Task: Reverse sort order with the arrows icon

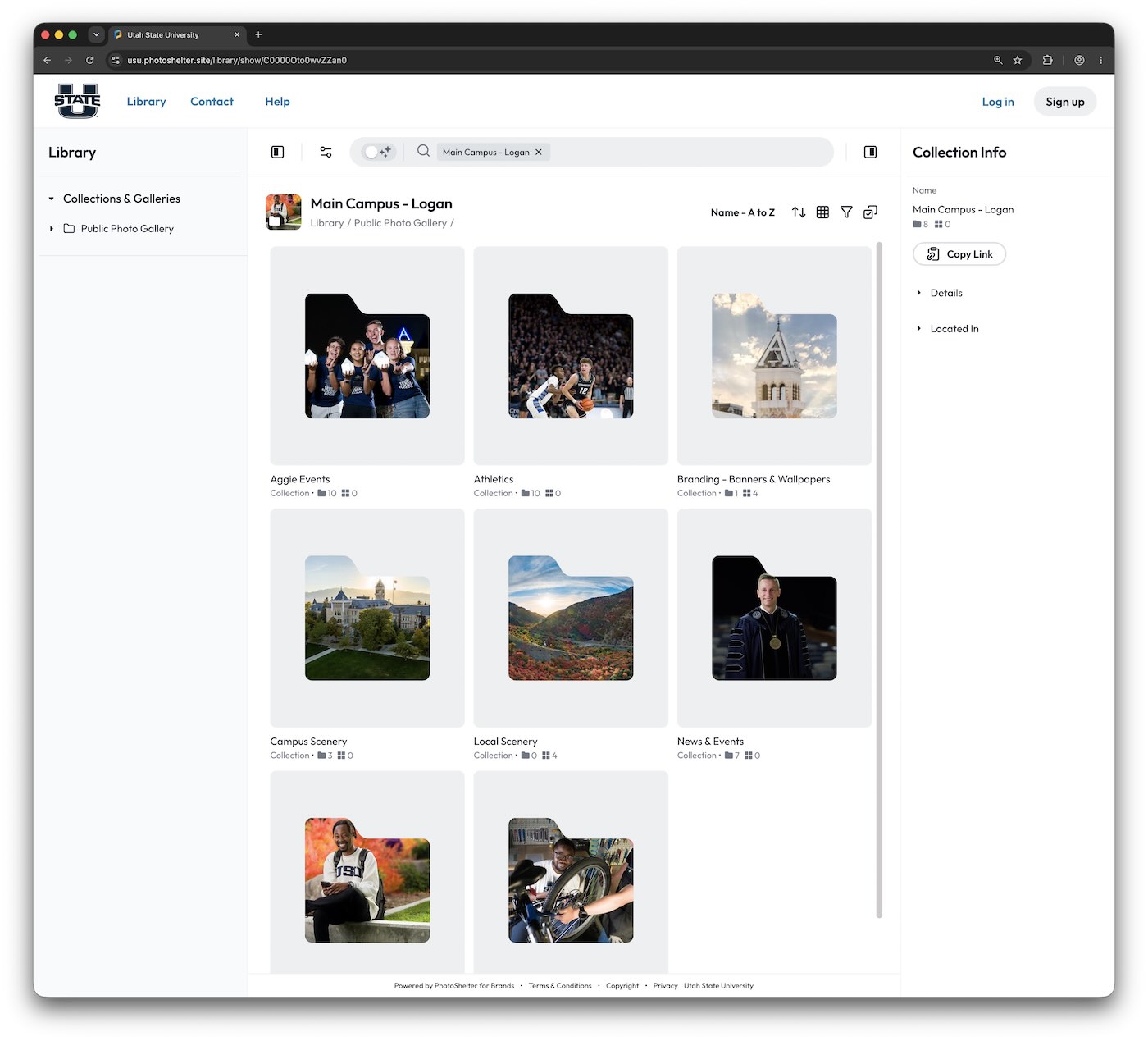Action: (x=799, y=212)
